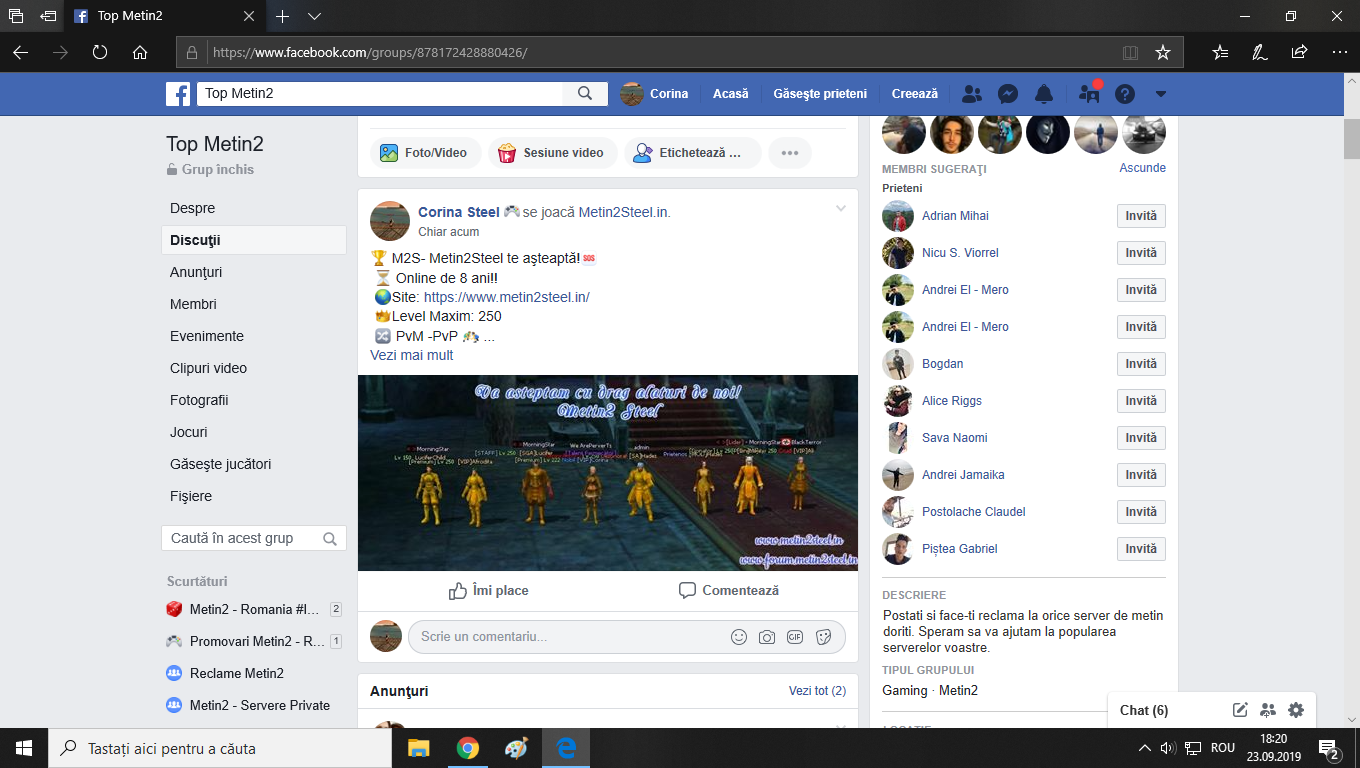Open the Metin2 Steel post image
This screenshot has height=768, width=1360.
608,473
